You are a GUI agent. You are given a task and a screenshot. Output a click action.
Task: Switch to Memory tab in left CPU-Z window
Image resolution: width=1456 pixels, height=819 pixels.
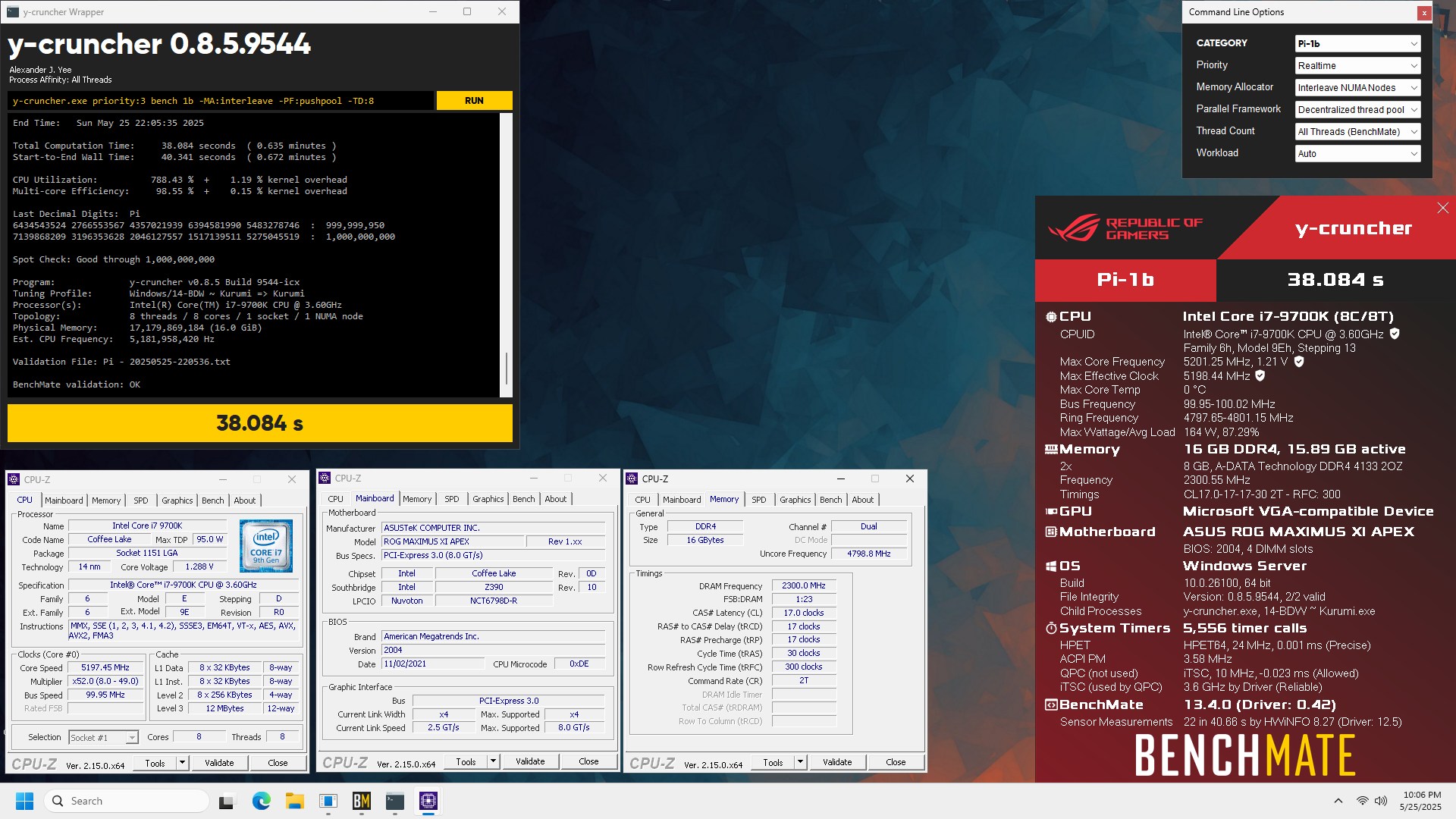[x=106, y=500]
